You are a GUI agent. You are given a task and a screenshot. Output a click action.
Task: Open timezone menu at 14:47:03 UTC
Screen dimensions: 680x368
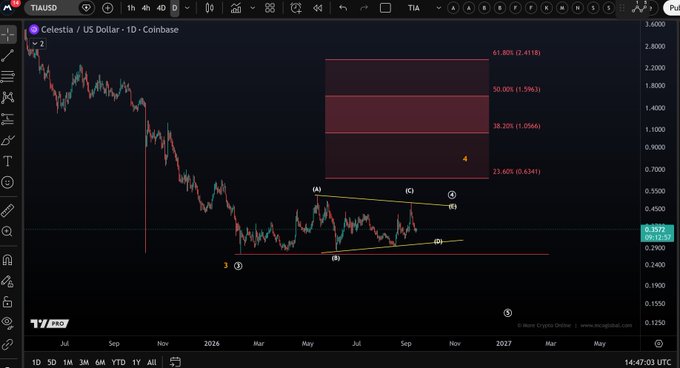[x=647, y=362]
